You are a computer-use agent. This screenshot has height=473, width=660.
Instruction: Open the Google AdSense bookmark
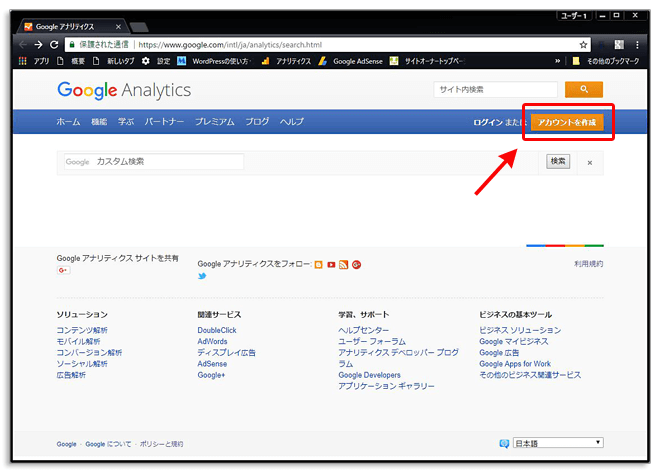click(351, 61)
